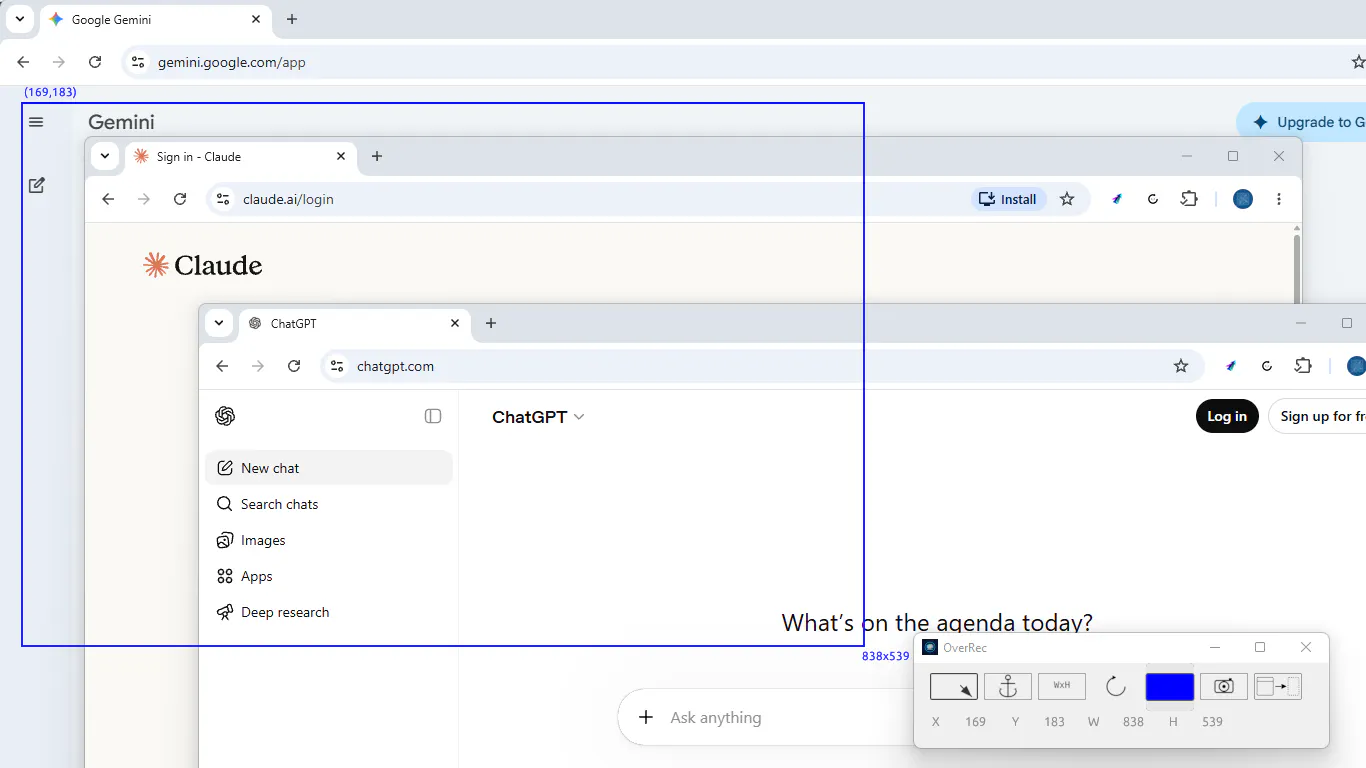Viewport: 1366px width, 768px height.
Task: Bookmark the Gemini page with star icon
Action: pos(1358,62)
